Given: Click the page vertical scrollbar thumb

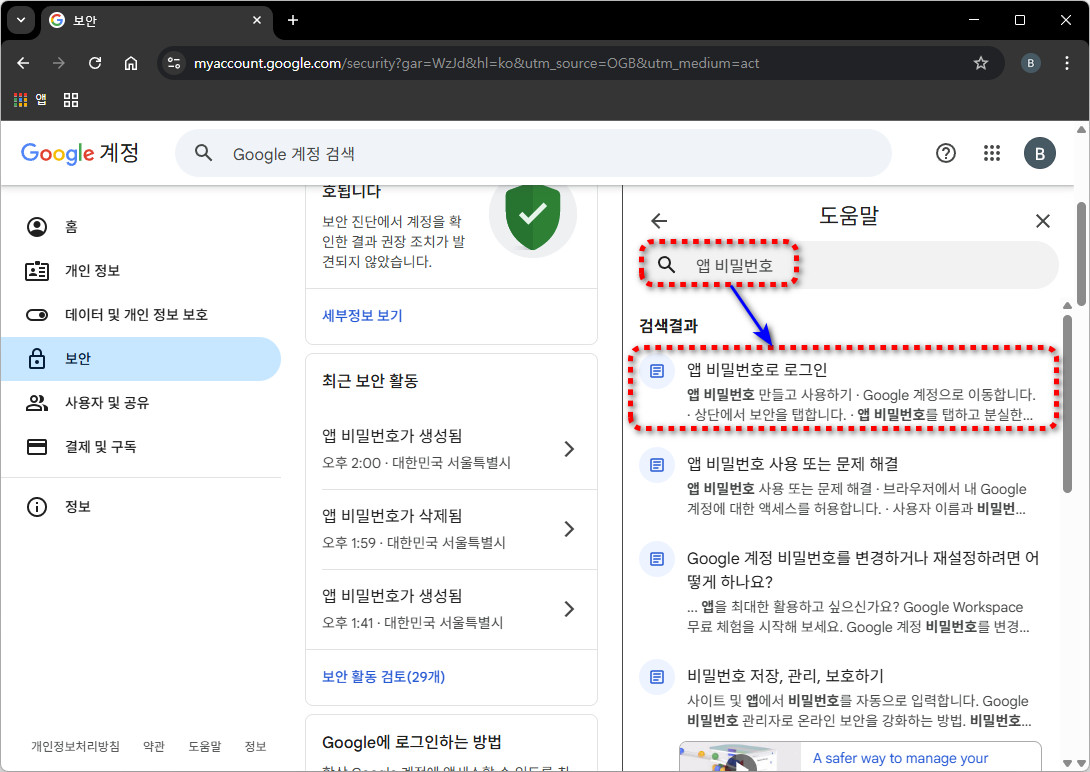Looking at the screenshot, I should (1081, 254).
